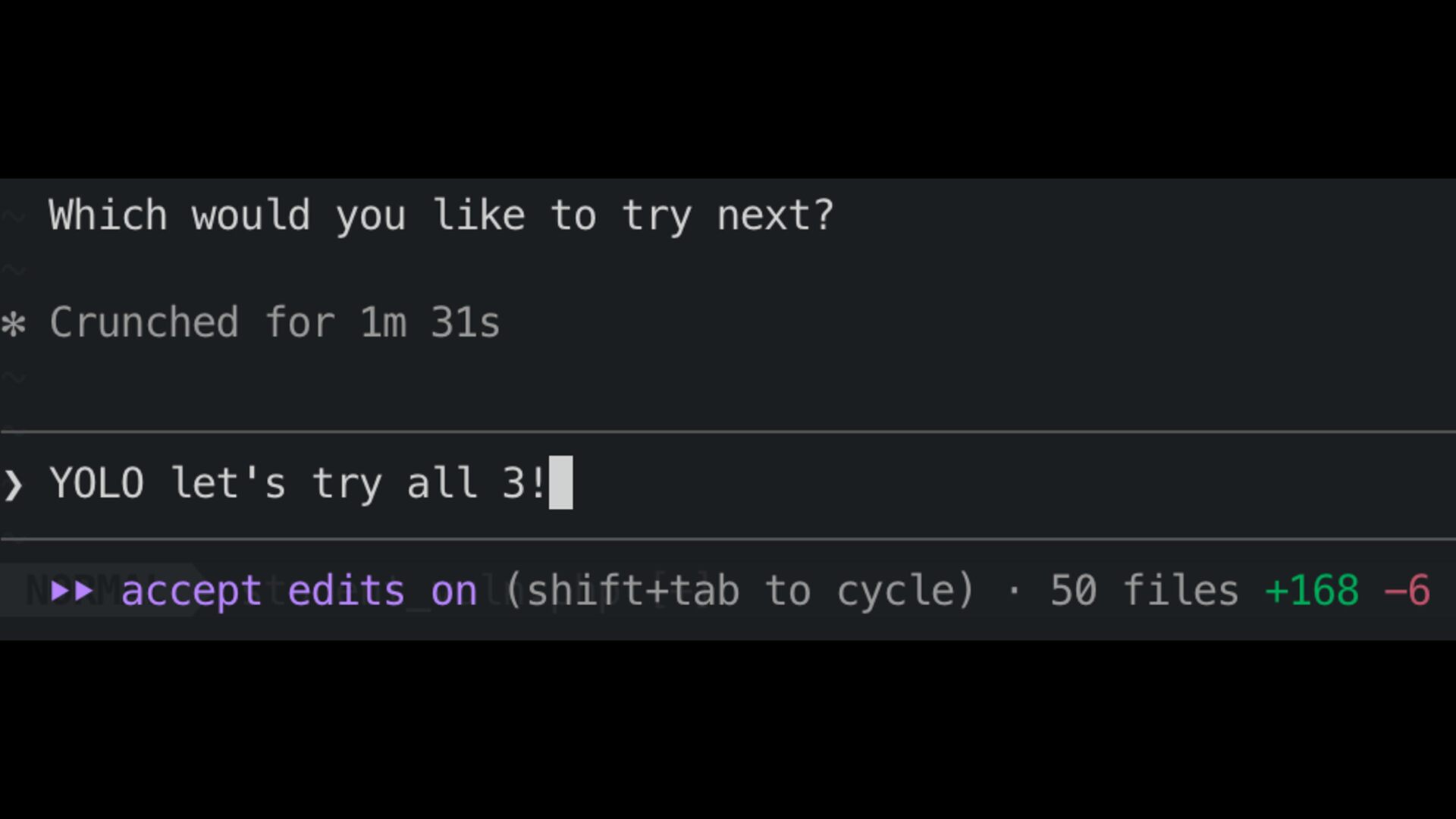Click the tilde before "Which would"

tap(14, 218)
